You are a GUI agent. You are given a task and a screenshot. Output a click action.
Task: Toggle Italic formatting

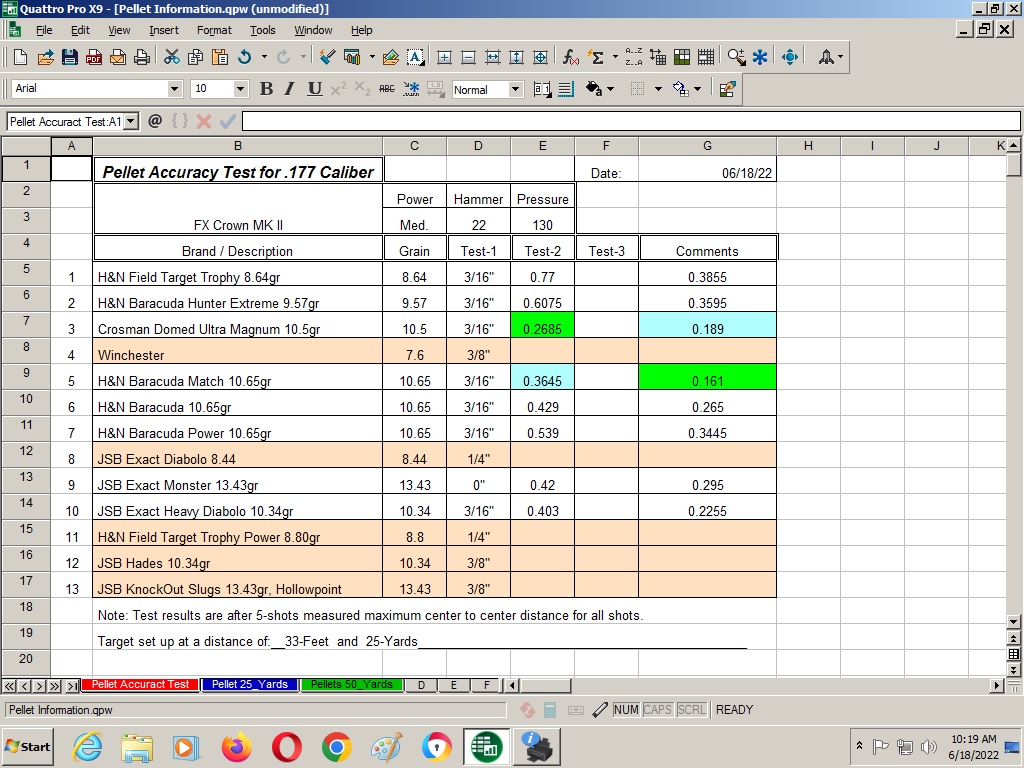click(290, 89)
